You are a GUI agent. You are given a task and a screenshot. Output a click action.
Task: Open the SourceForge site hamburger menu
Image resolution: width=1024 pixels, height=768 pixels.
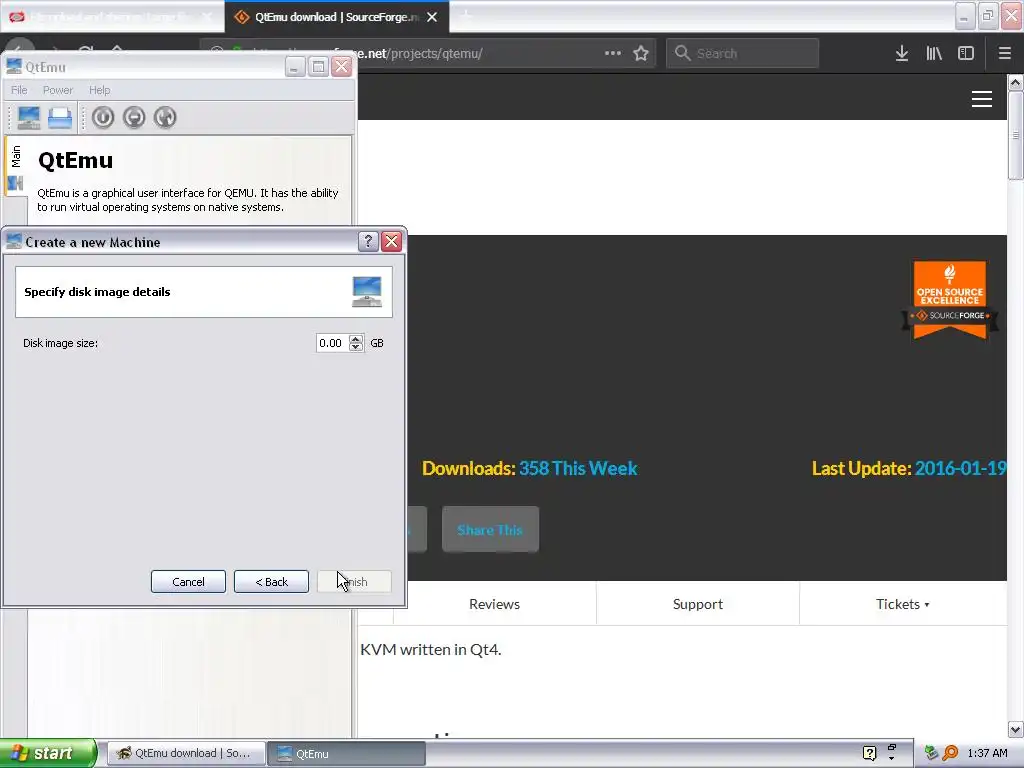point(982,99)
